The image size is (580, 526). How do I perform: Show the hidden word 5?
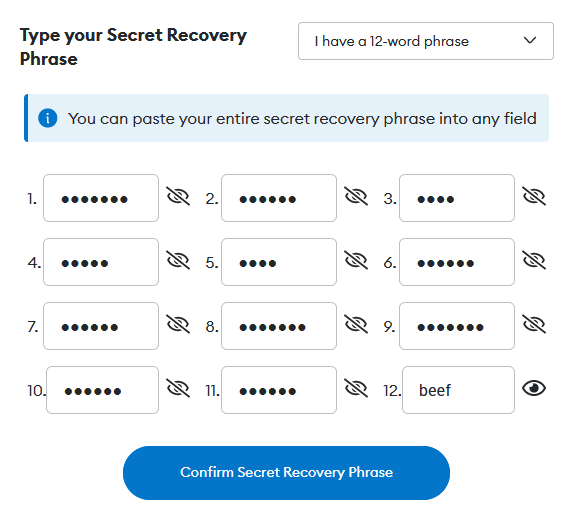[356, 260]
